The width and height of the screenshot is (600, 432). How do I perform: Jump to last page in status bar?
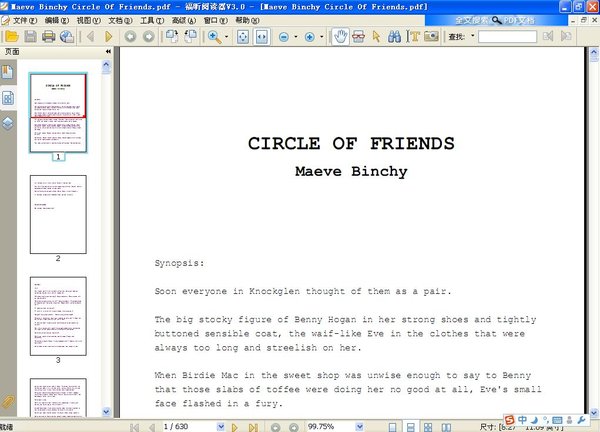click(253, 427)
